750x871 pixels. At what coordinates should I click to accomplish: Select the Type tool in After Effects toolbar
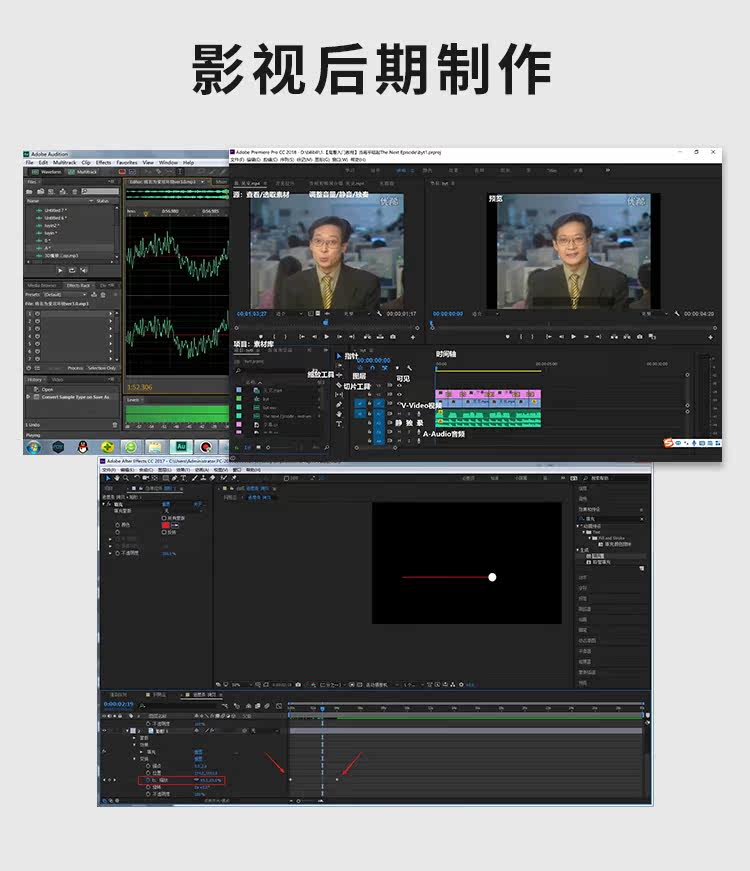[x=183, y=478]
